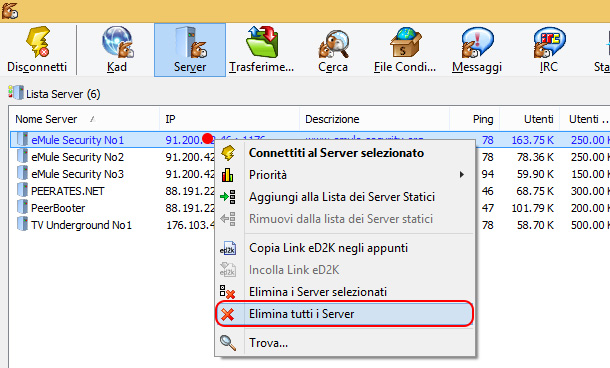Screen dimensions: 610x368
Task: Click ping value 47 for PeerBooter
Action: click(488, 208)
